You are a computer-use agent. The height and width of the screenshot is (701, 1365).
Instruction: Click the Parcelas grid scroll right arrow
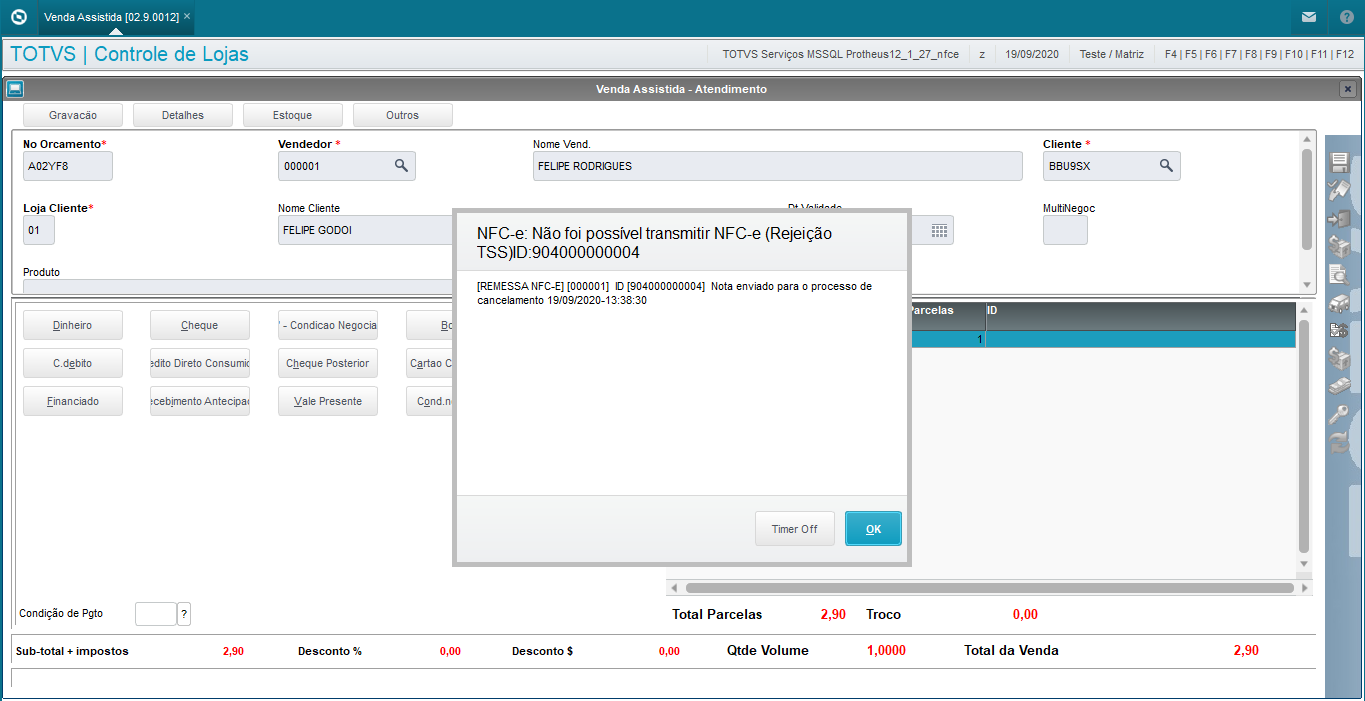[1305, 588]
